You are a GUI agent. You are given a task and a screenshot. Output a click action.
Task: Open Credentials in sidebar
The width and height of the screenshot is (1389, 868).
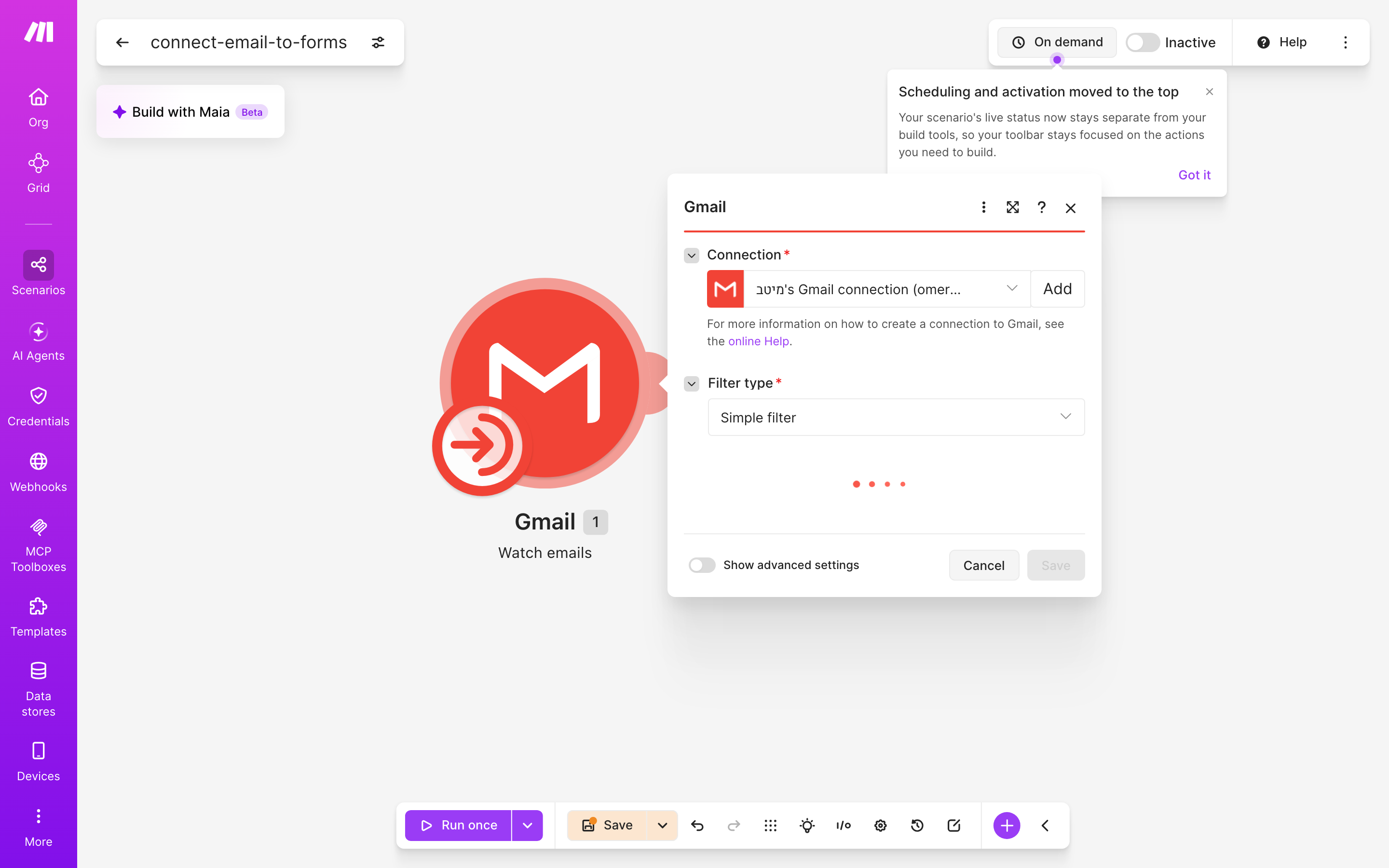point(39,407)
